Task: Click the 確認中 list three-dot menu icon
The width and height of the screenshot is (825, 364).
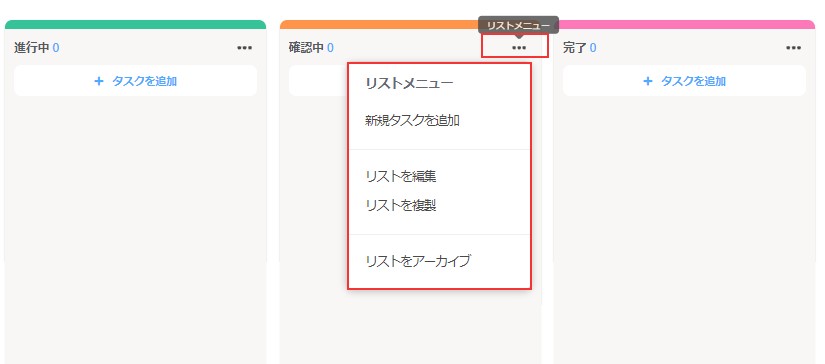Action: [519, 48]
